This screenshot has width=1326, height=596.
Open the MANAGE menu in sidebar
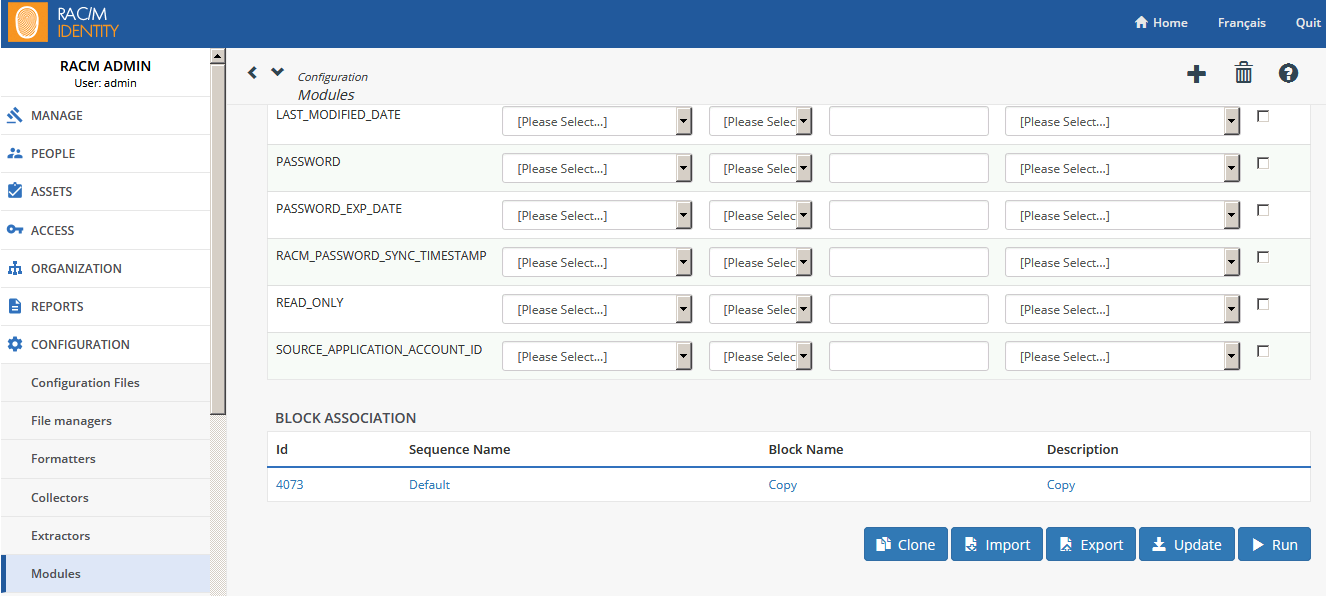click(x=105, y=115)
